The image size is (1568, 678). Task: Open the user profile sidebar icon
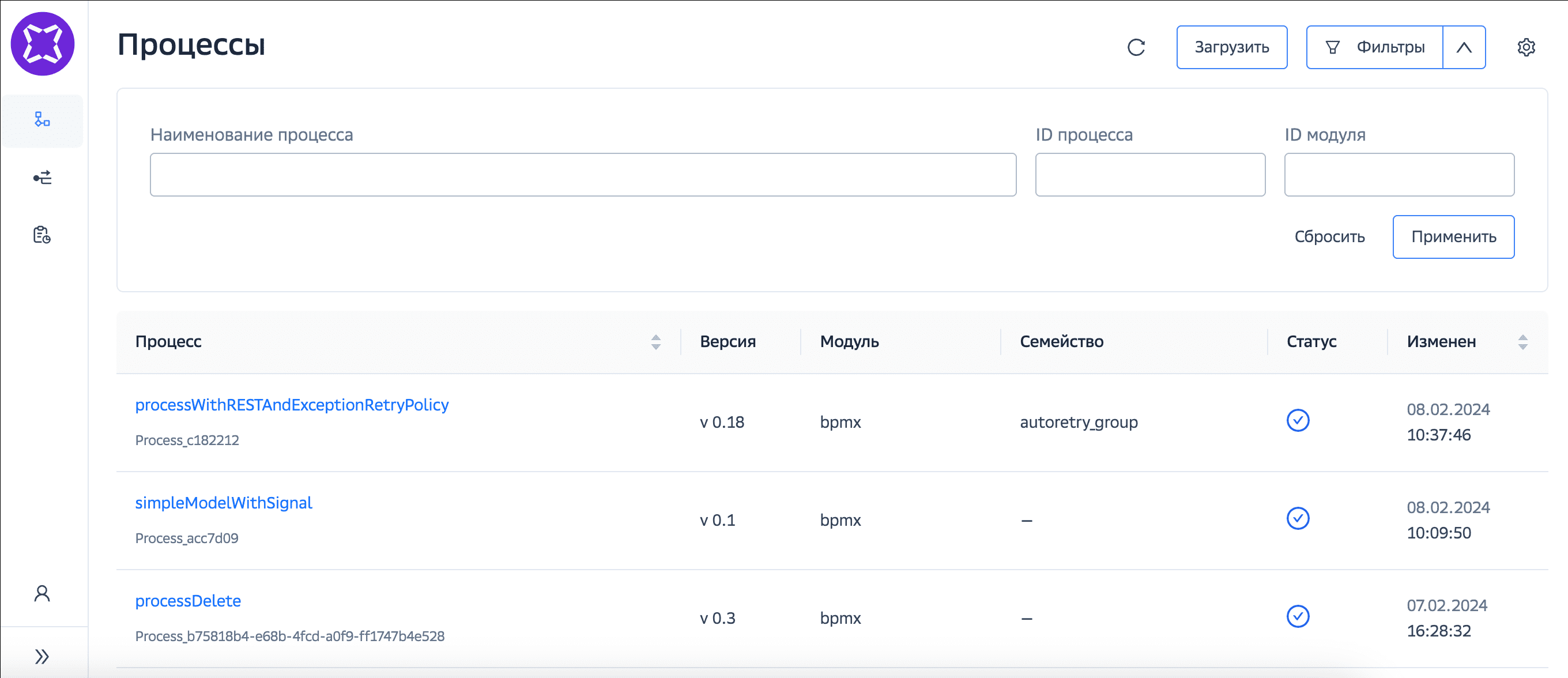[x=42, y=593]
